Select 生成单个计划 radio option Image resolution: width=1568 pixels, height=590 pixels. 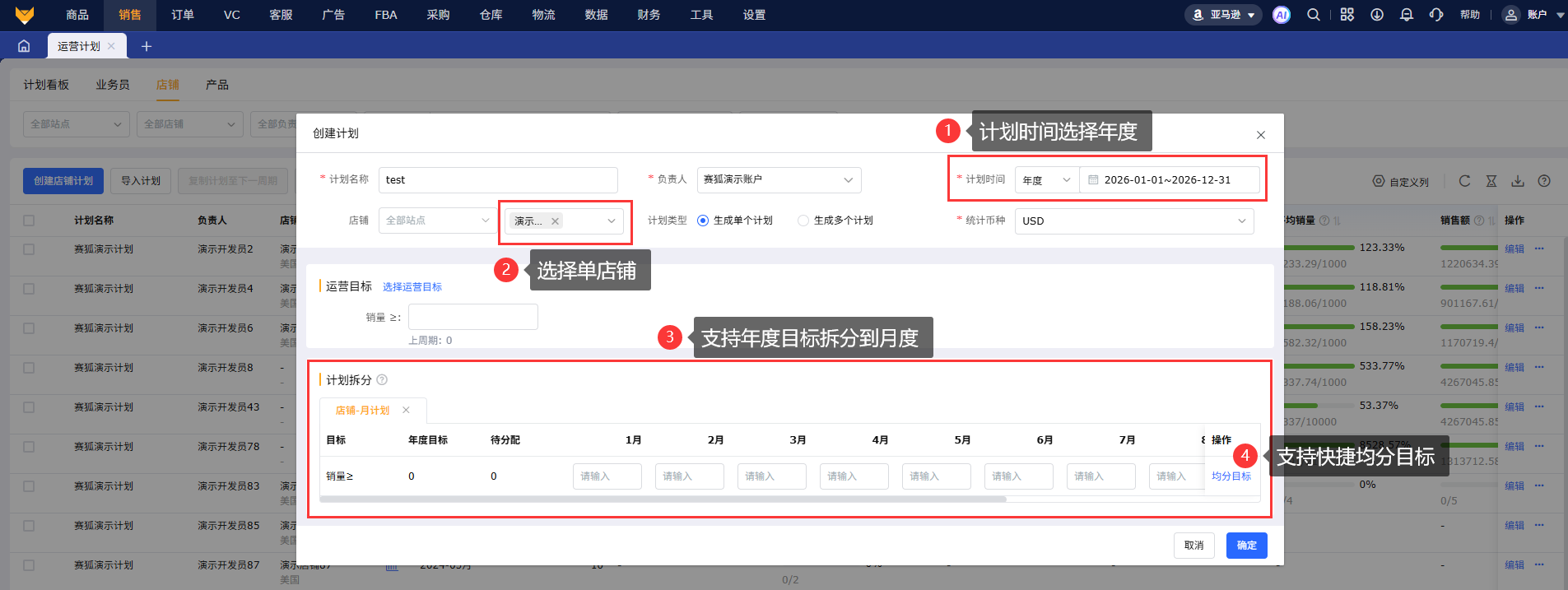coord(703,221)
